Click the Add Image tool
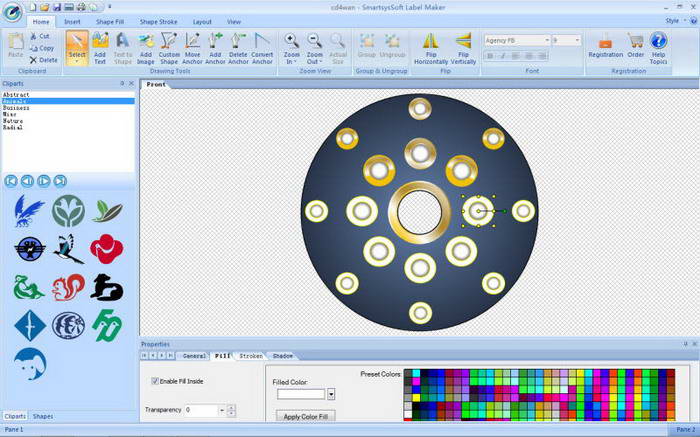 pyautogui.click(x=146, y=48)
